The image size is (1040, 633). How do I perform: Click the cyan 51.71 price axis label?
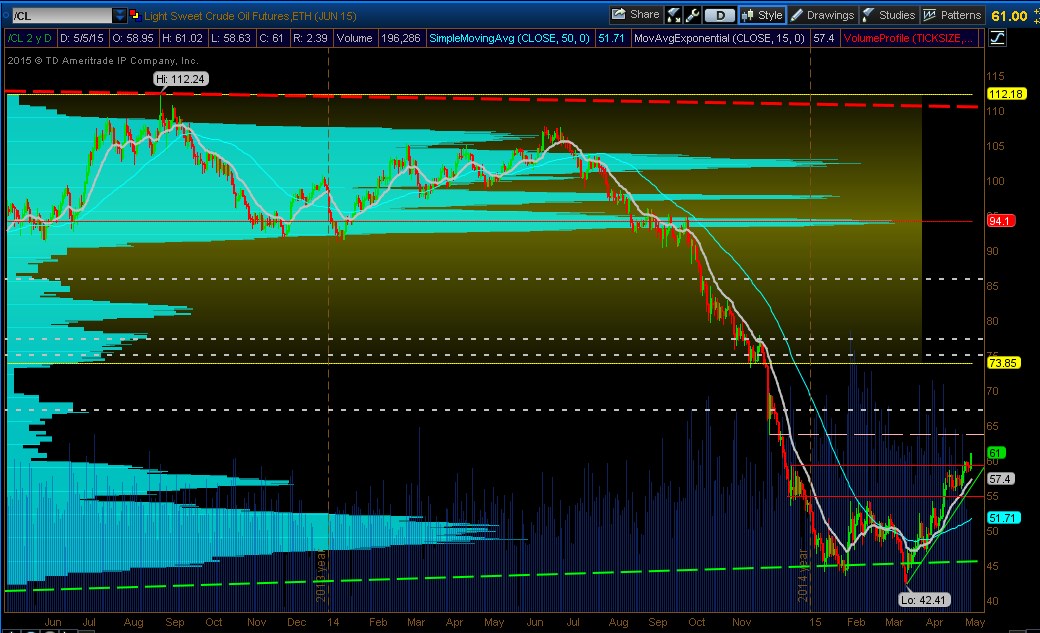(1004, 518)
